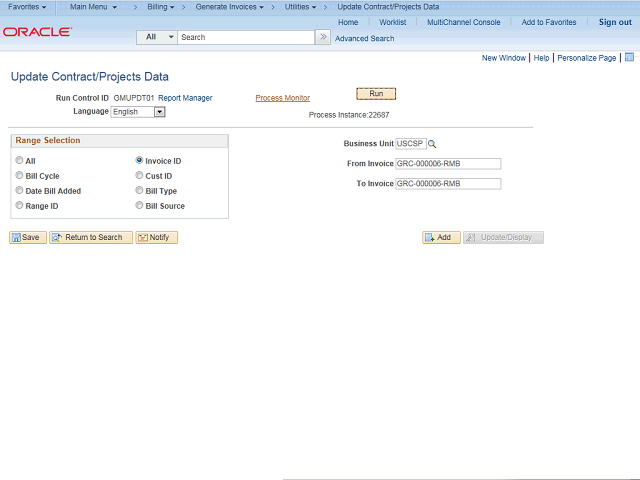Click the Add button

441,238
